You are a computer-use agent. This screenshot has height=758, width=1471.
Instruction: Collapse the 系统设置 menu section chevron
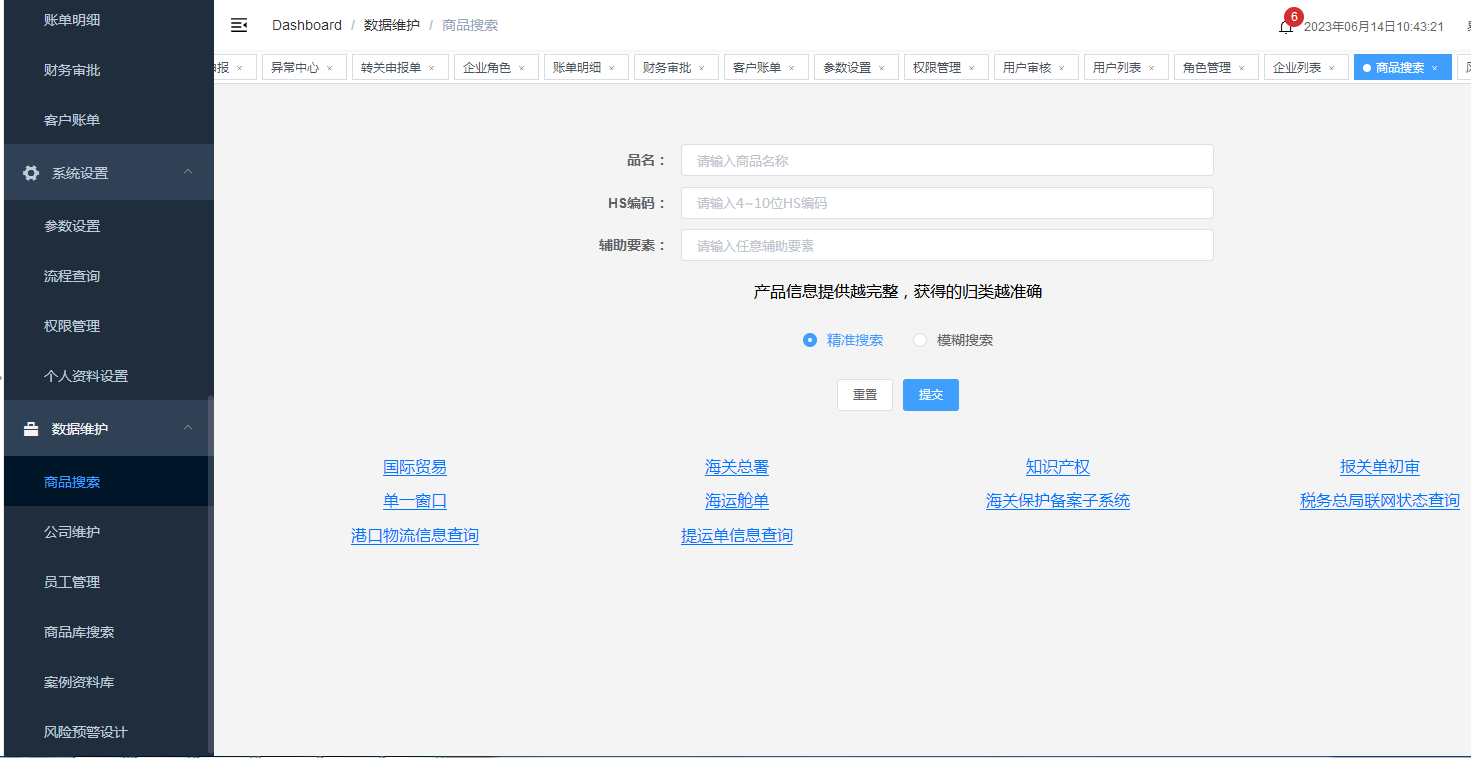click(188, 172)
